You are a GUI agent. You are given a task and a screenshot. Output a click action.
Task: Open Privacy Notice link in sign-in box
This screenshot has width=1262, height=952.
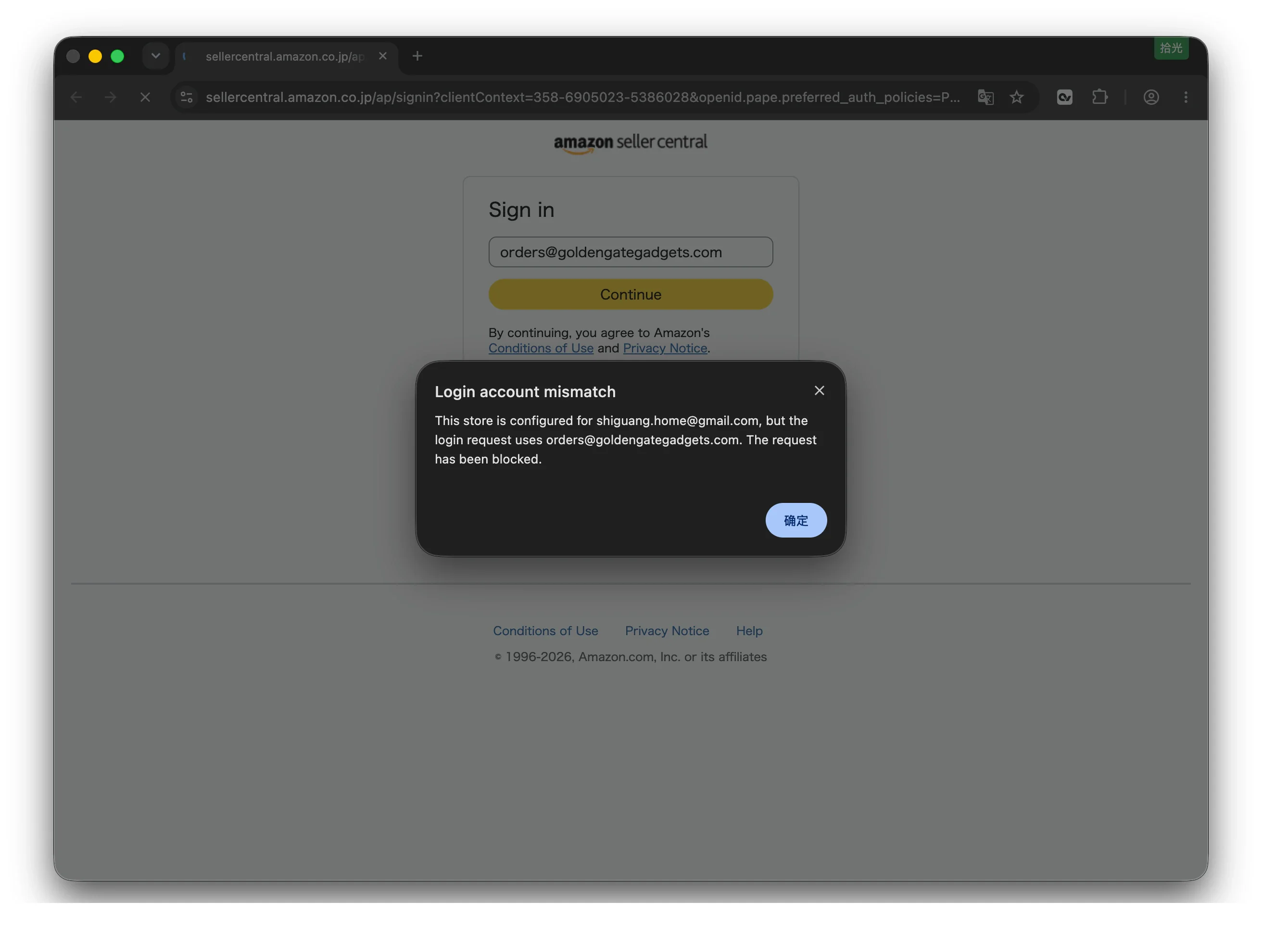pos(665,348)
